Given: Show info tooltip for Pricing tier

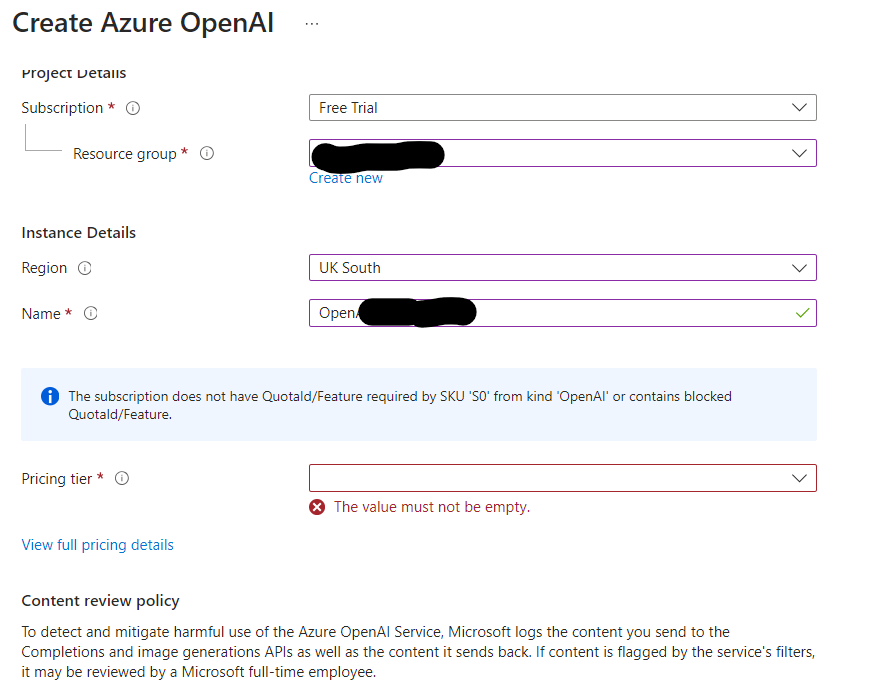Looking at the screenshot, I should tap(122, 478).
